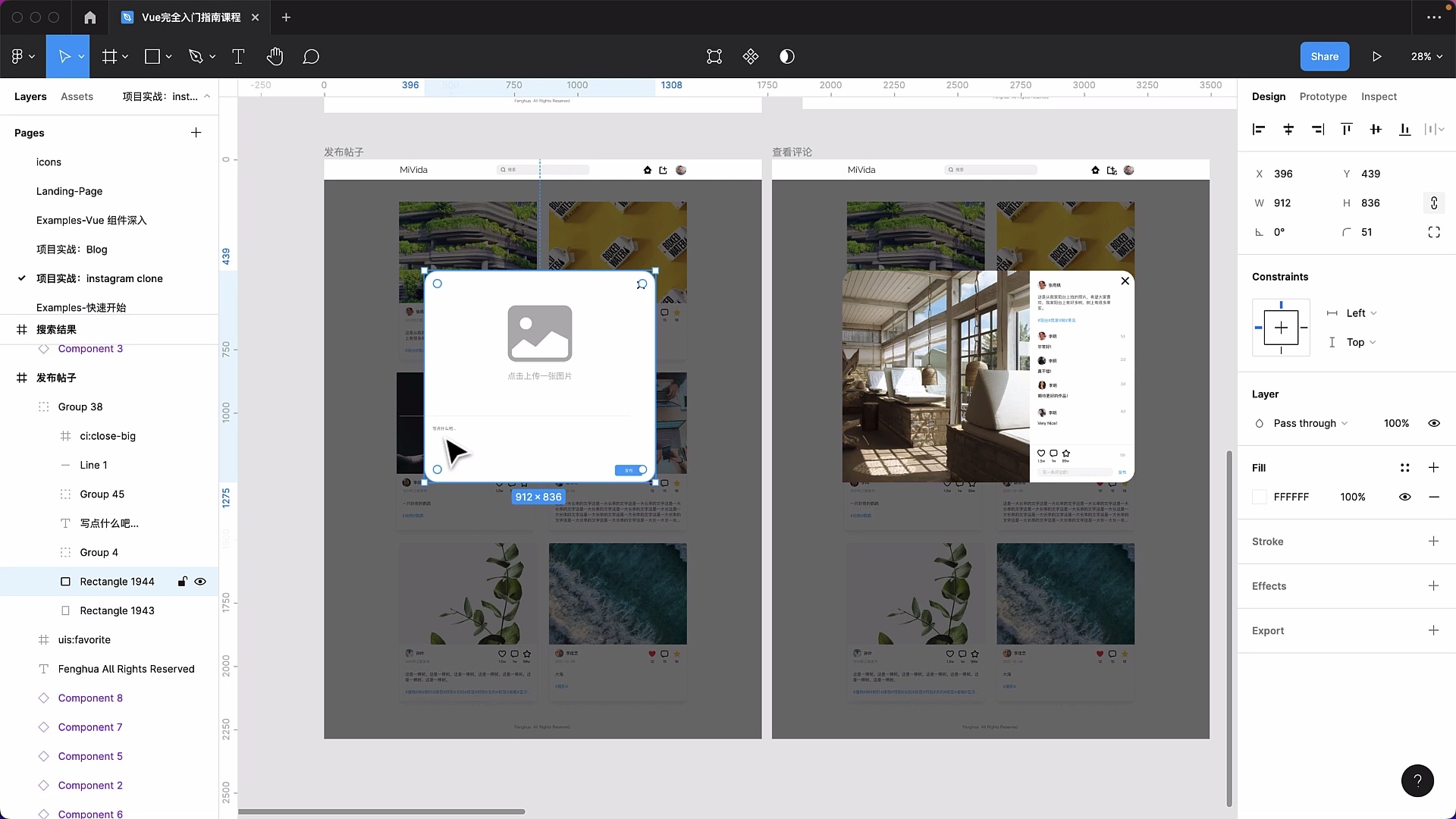Switch to the Prototype tab
The height and width of the screenshot is (819, 1456).
(x=1323, y=96)
